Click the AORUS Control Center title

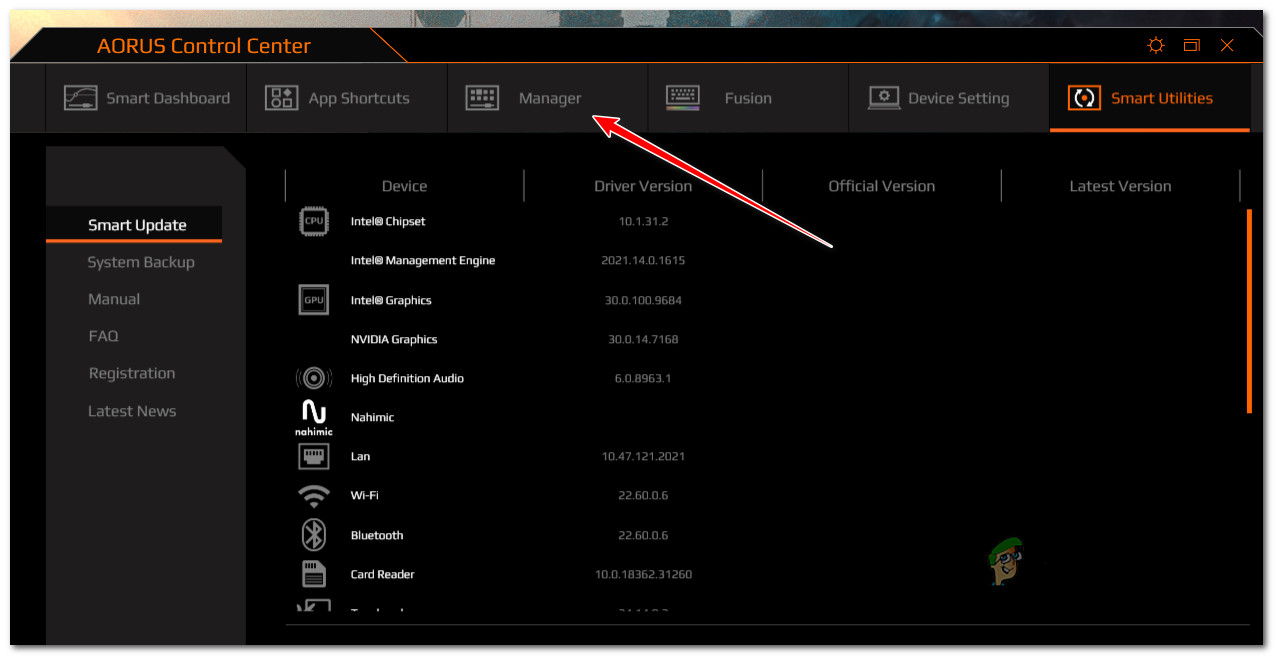click(204, 46)
